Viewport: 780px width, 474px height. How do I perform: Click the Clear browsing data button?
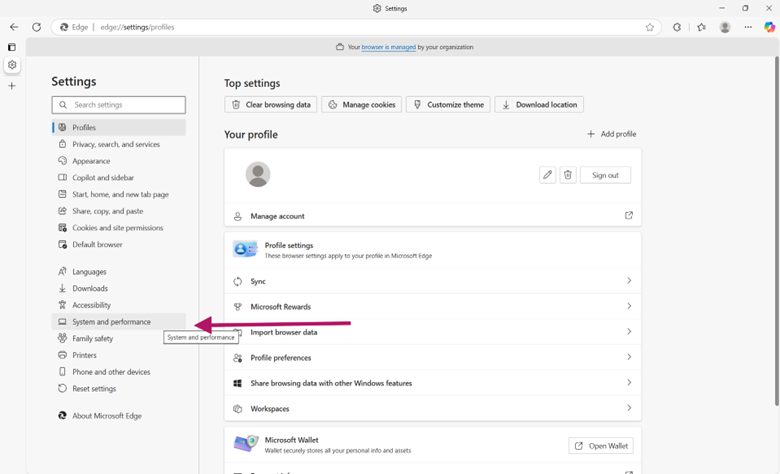(x=271, y=104)
